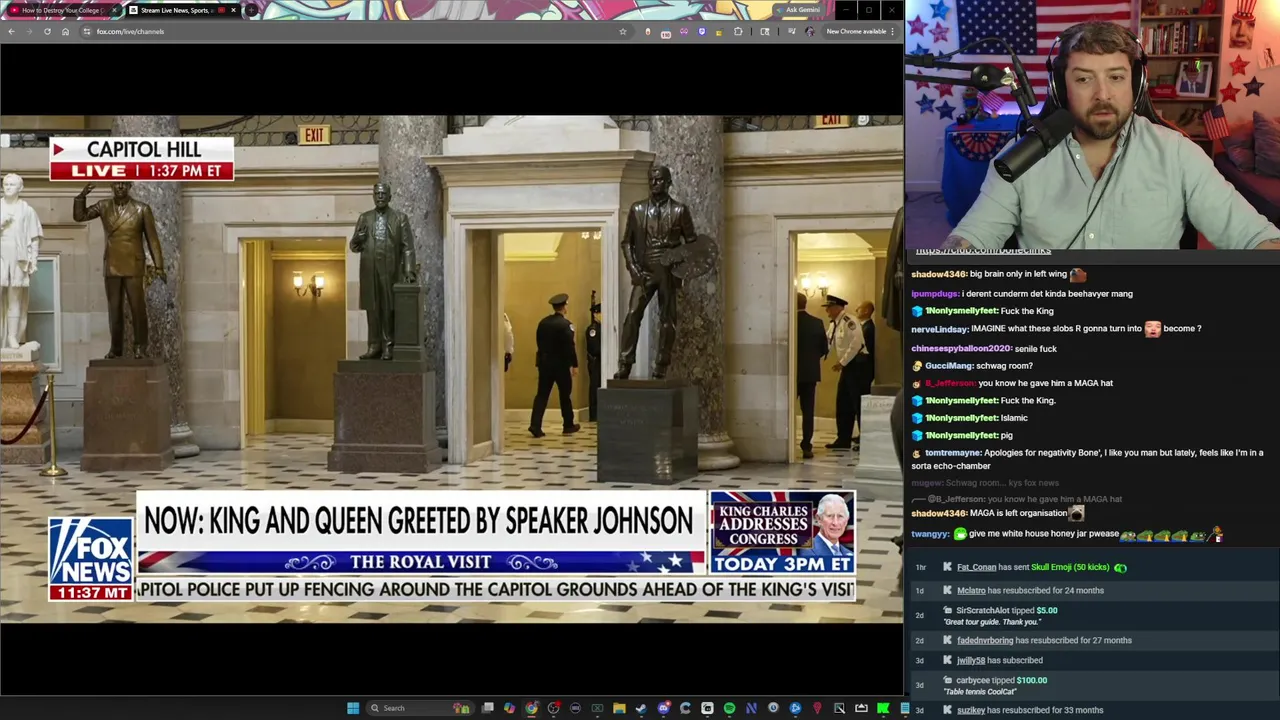The height and width of the screenshot is (720, 1280).
Task: Click GucciMang chat username
Action: pyautogui.click(x=948, y=366)
